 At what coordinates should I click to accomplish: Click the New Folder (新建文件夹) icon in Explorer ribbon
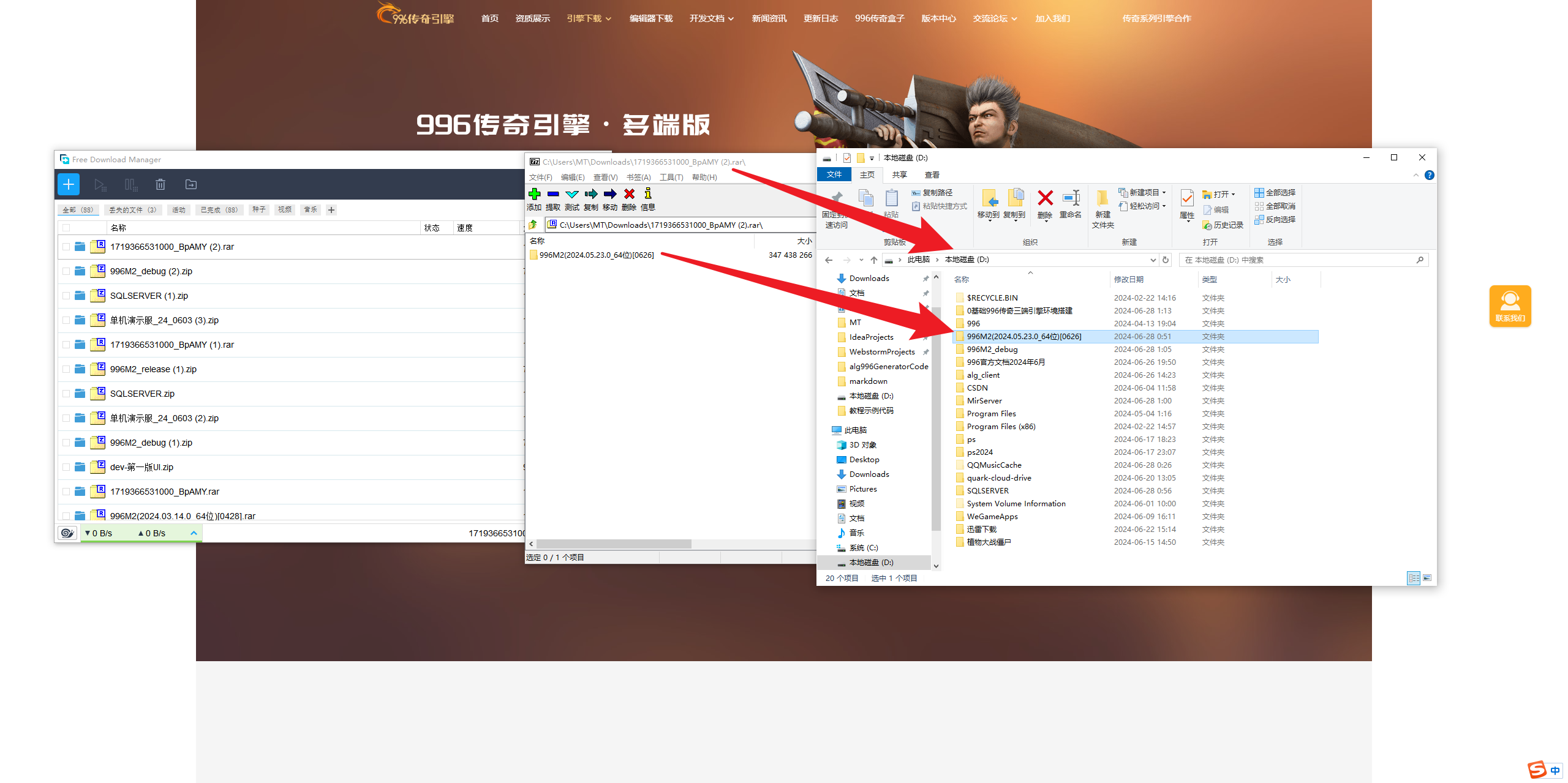coord(1102,198)
